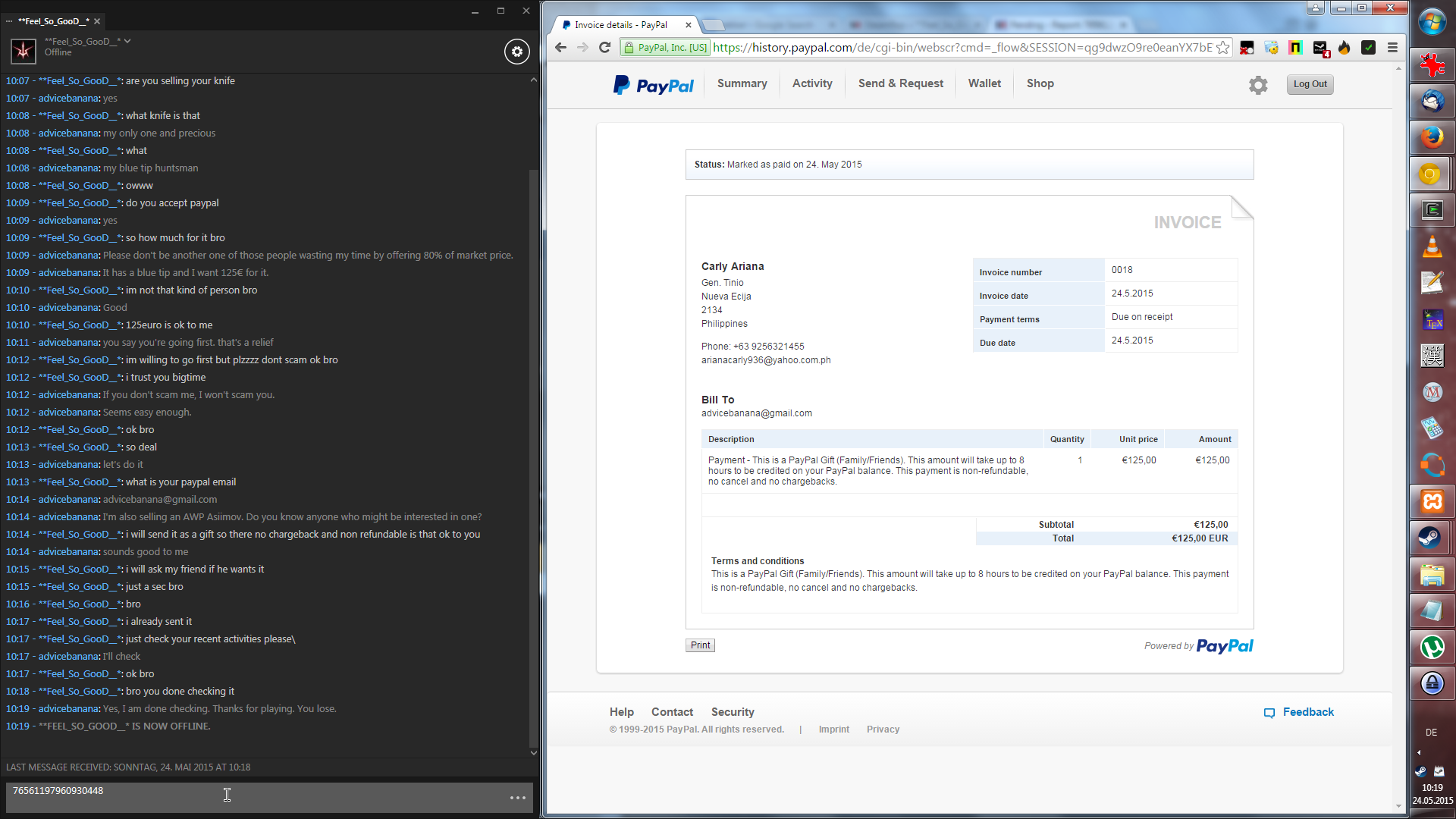Launch VLC media player from taskbar
Screen dimensions: 1456x819
tap(1432, 246)
